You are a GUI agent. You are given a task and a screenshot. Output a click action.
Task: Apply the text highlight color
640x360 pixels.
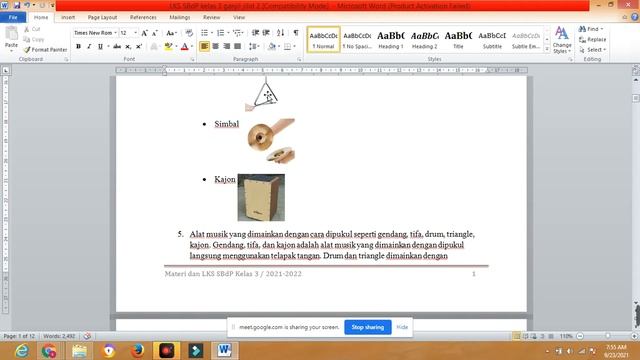[168, 47]
